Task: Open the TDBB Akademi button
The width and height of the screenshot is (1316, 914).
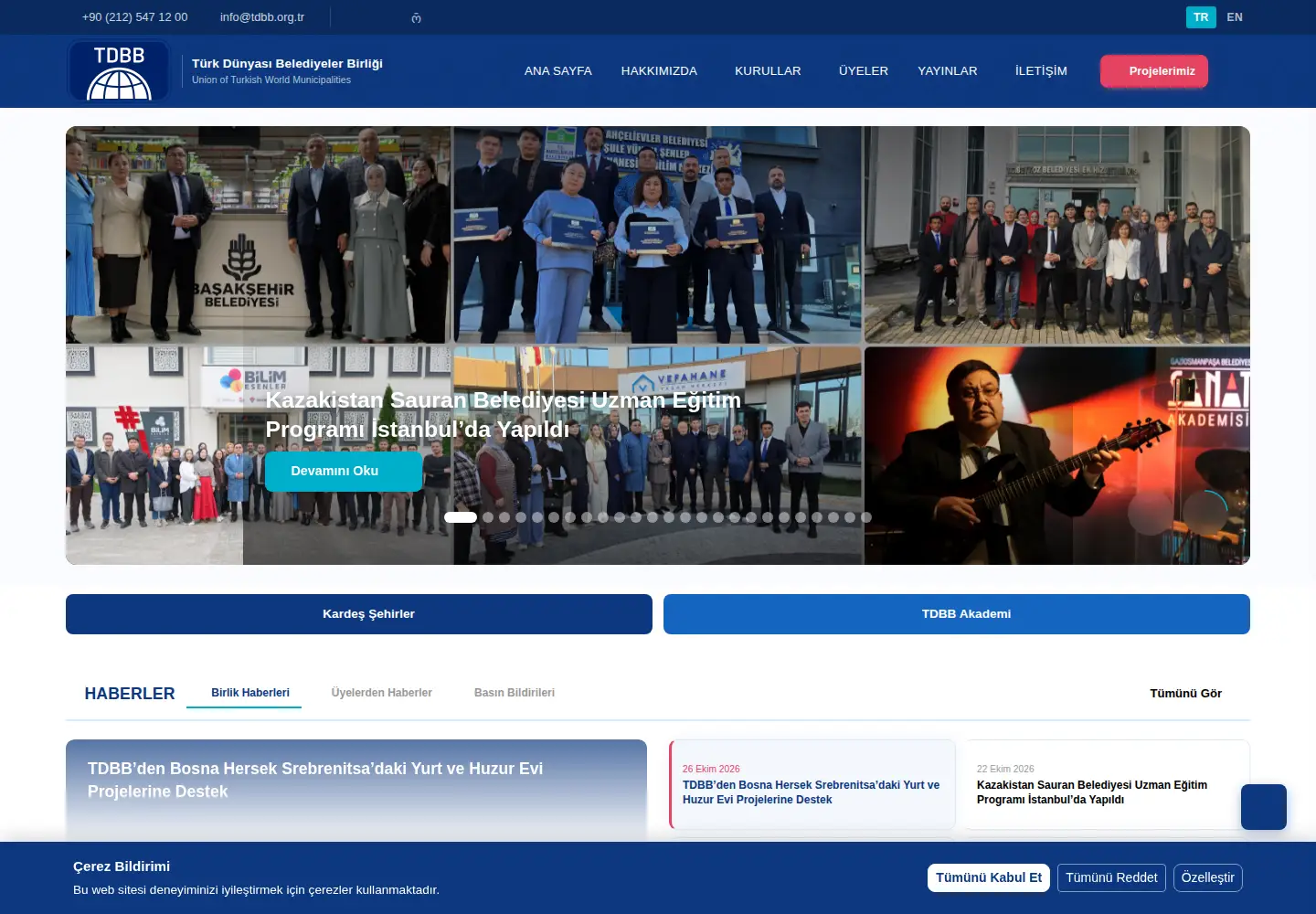Action: 957,614
